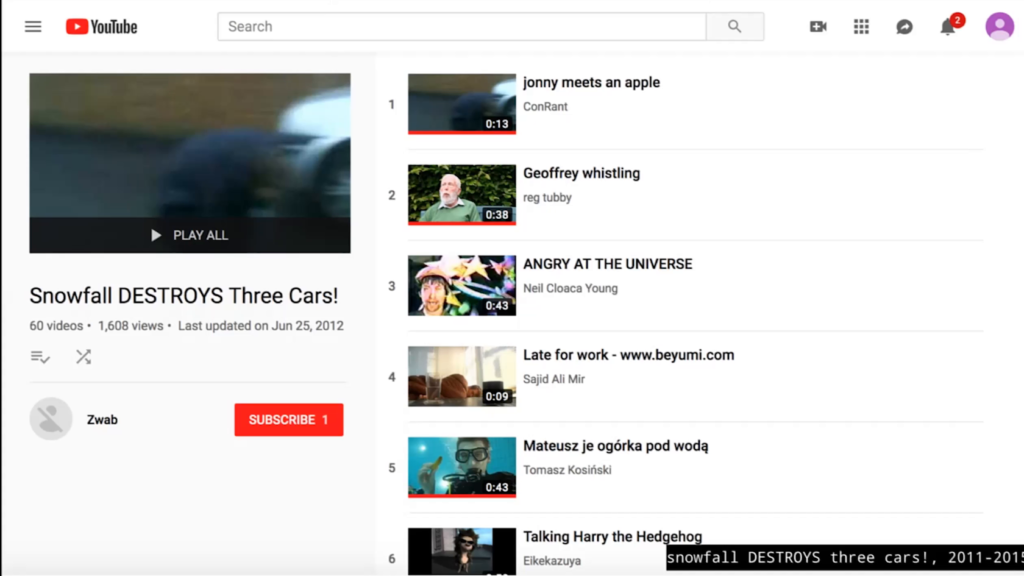Open 'Talking Harry the Hedgehog' thumbnail
Viewport: 1024px width, 576px height.
(462, 552)
